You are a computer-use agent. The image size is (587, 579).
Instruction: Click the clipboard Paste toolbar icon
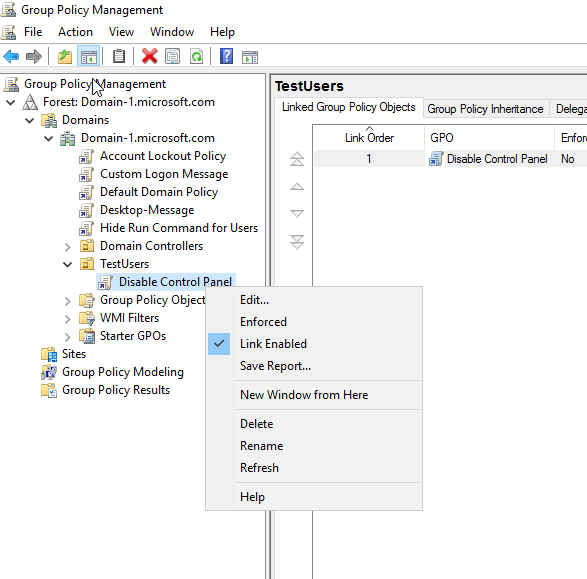[119, 57]
